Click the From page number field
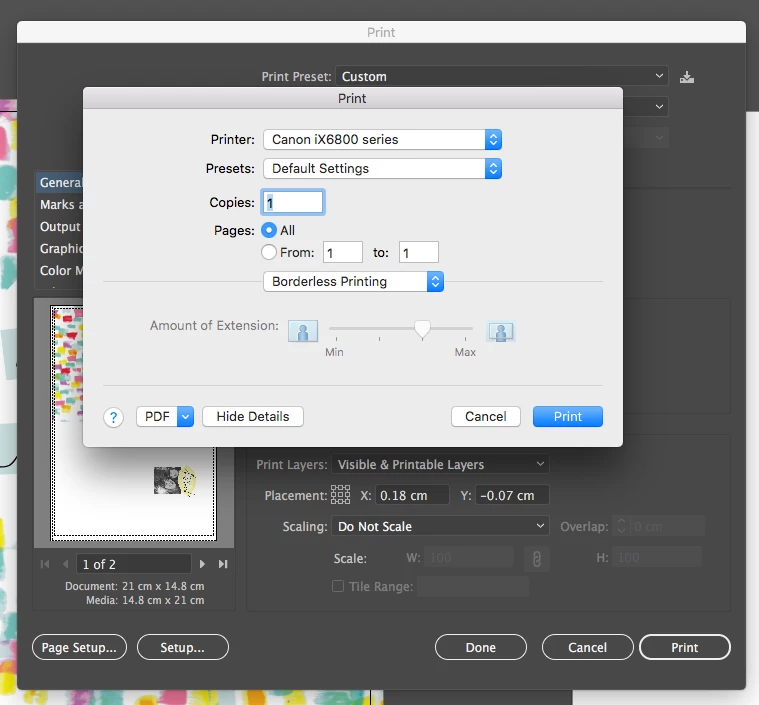The image size is (759, 705). [343, 252]
